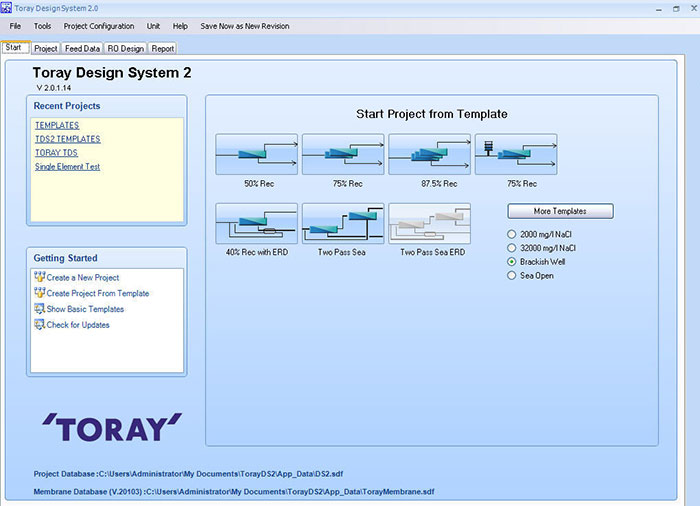Open the Project Configuration menu
The width and height of the screenshot is (700, 506).
(99, 26)
